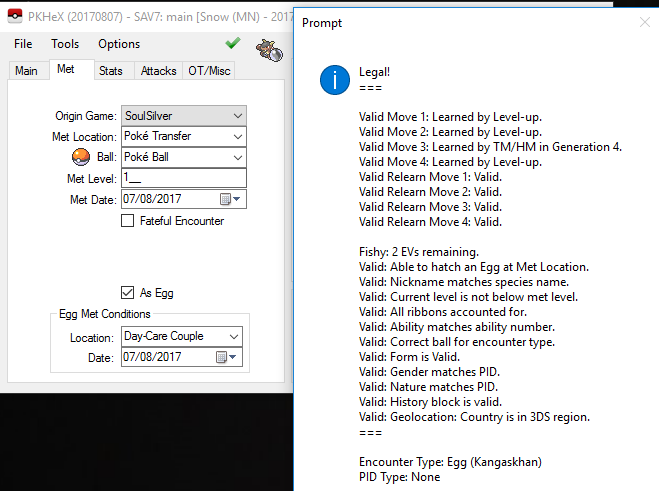The width and height of the screenshot is (659, 491).
Task: Click 'Valid Move 2: Learned by Level-up.' line
Action: (450, 132)
